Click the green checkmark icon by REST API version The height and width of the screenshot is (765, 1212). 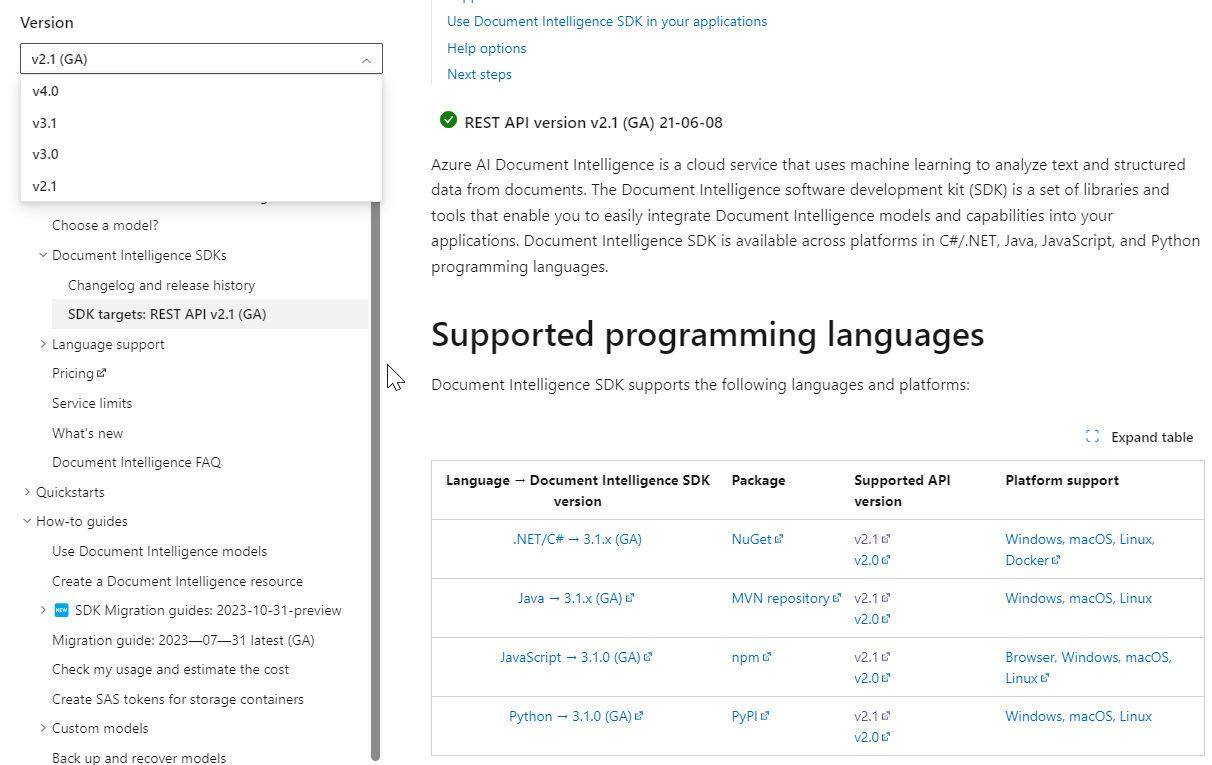(448, 120)
